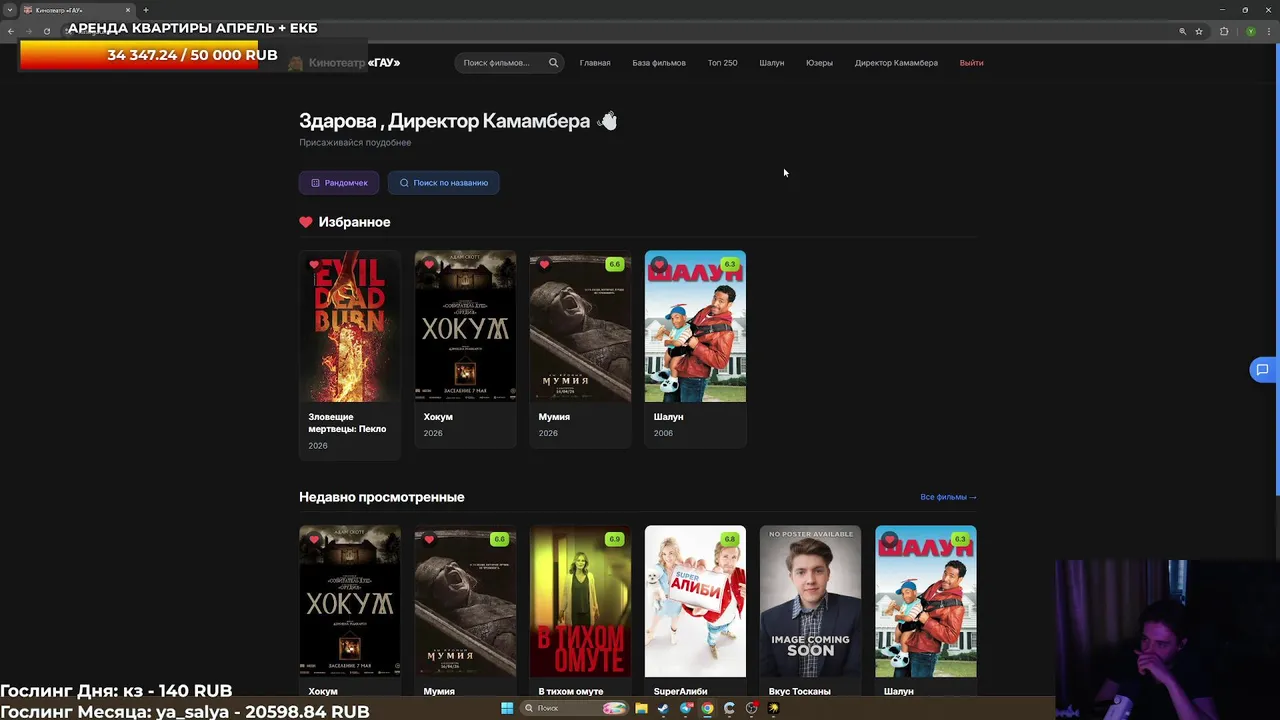The height and width of the screenshot is (720, 1280).
Task: Open SuperАлиби poster
Action: (695, 601)
